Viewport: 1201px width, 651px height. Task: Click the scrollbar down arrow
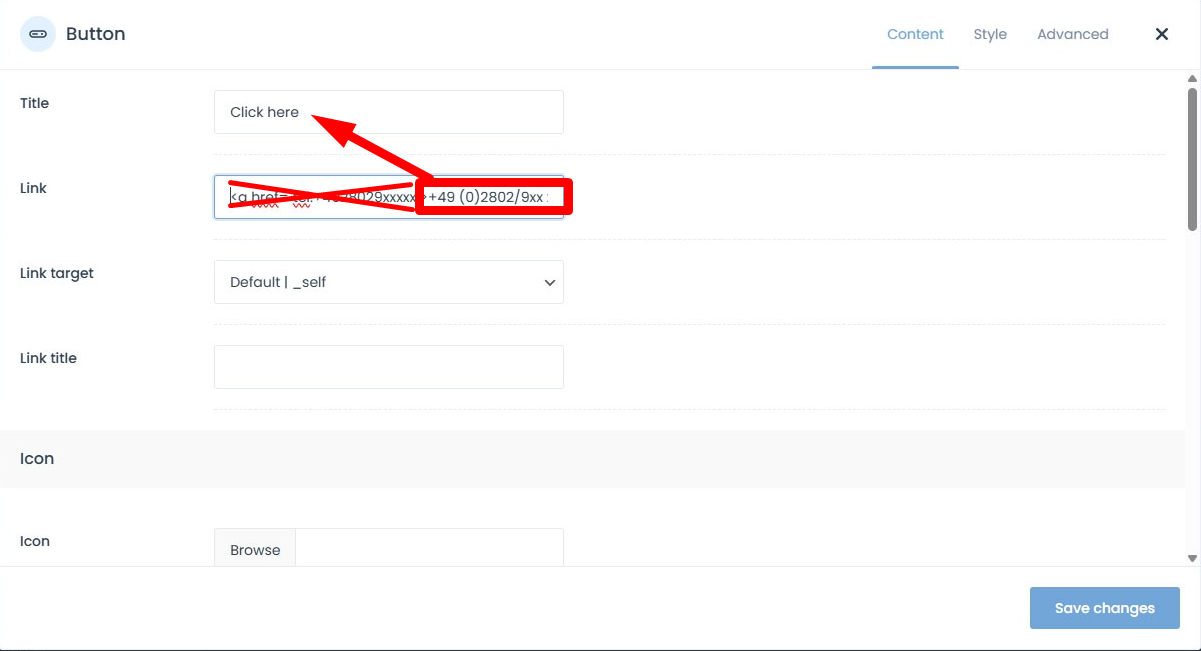coord(1192,558)
